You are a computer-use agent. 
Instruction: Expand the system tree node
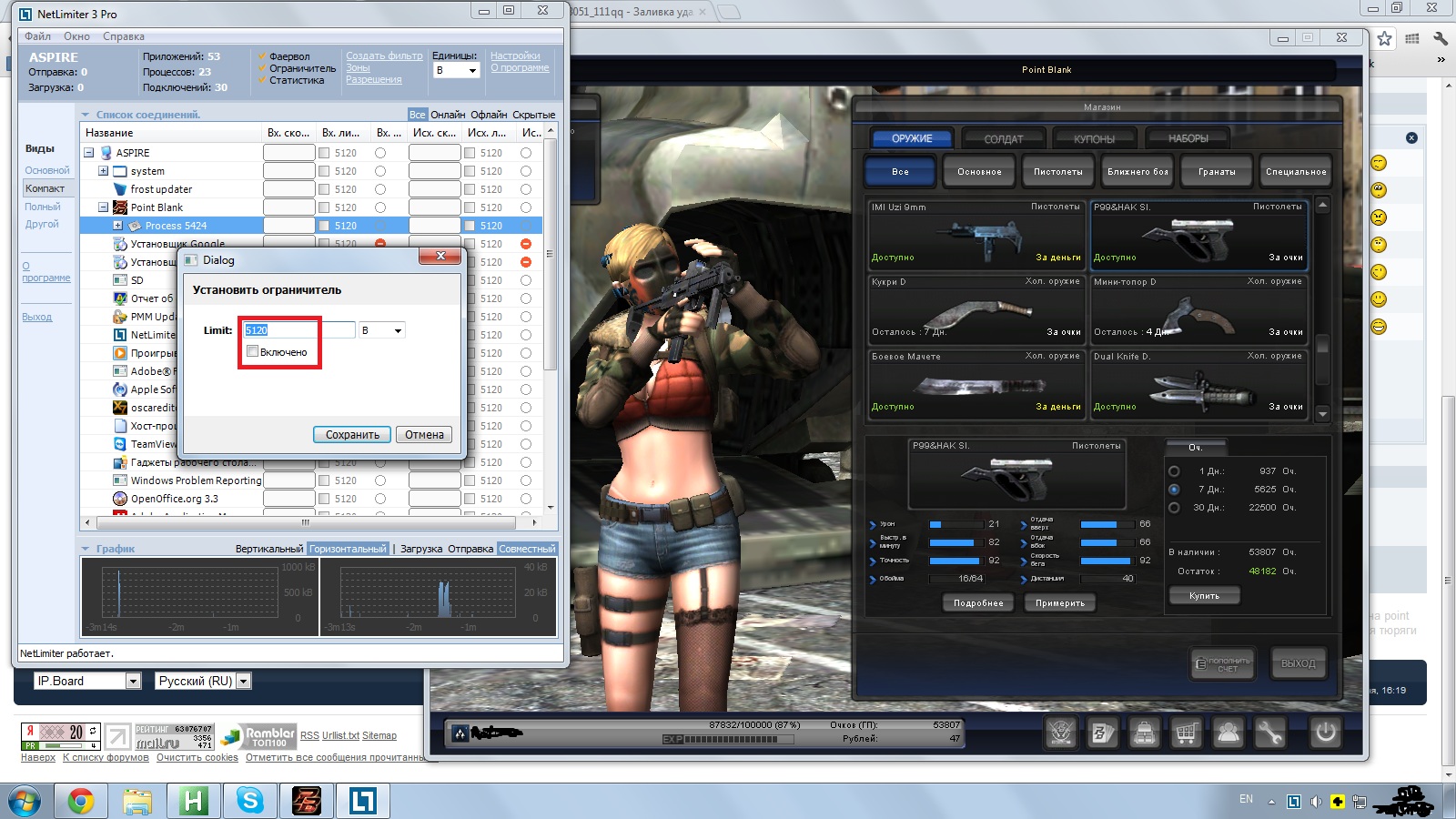pos(104,171)
